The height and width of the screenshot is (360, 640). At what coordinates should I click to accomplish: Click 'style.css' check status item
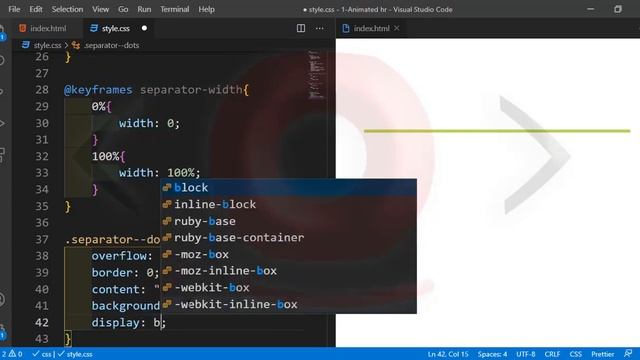(x=75, y=354)
